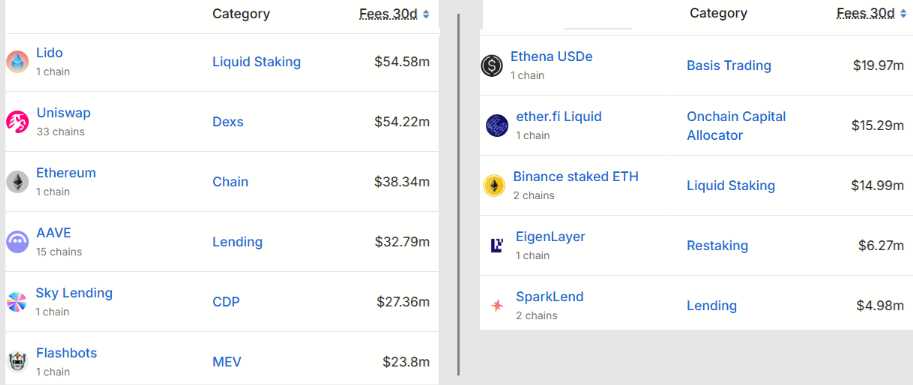Viewport: 913px width, 385px height.
Task: Open the Restaking category link
Action: (x=717, y=246)
